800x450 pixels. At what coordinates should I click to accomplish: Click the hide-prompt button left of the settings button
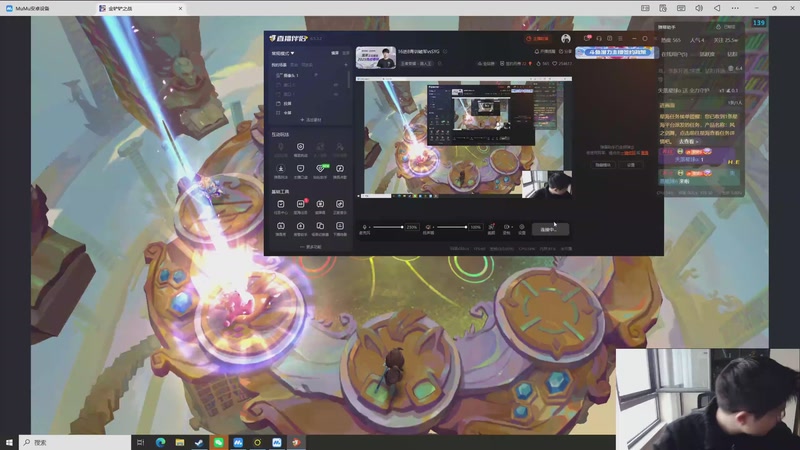[604, 165]
